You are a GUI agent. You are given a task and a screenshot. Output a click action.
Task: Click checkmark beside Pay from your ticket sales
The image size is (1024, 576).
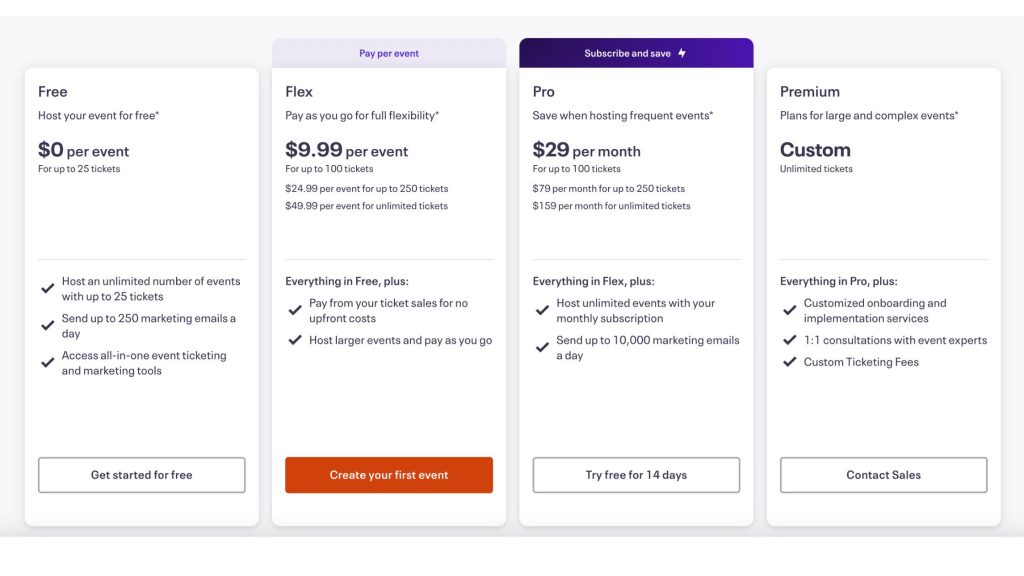click(295, 310)
